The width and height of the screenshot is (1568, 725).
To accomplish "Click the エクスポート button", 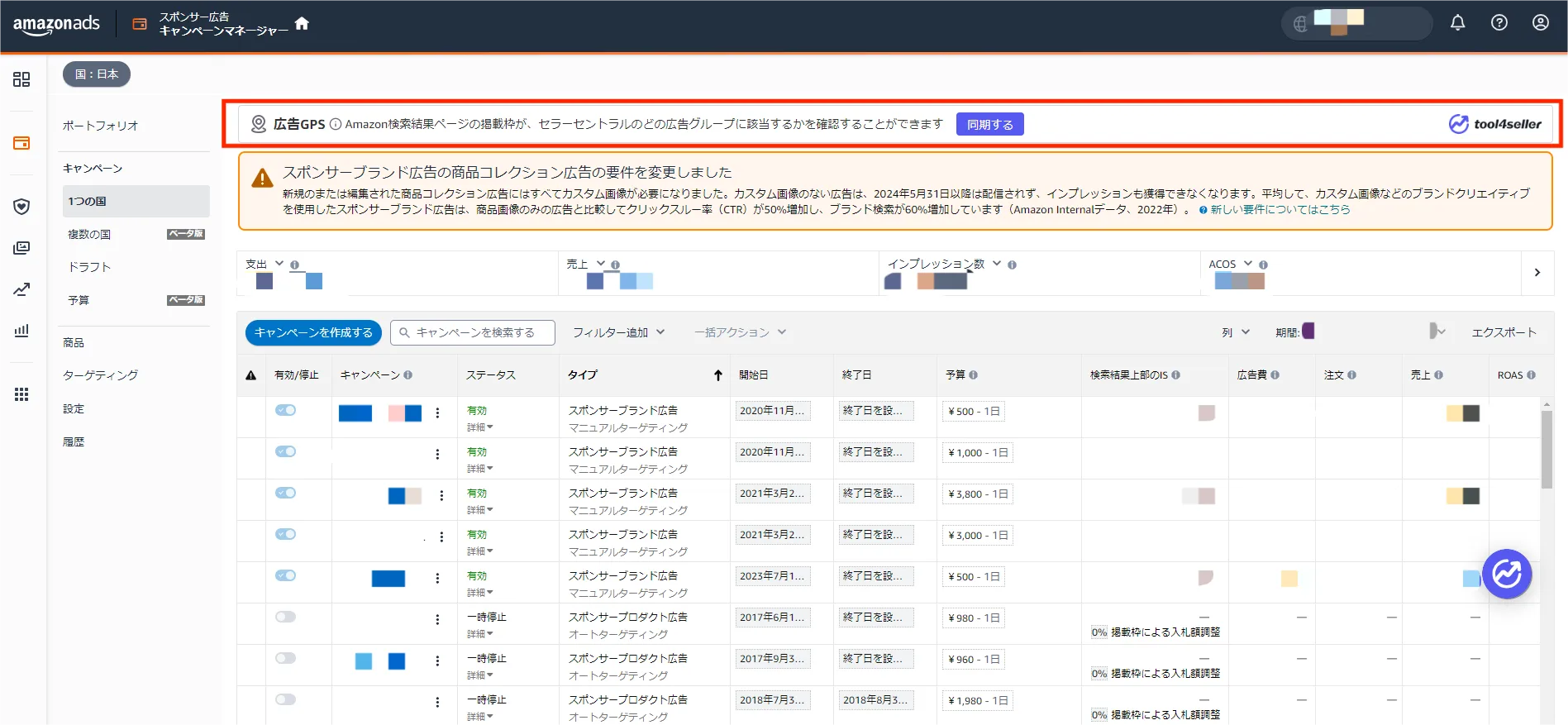I will pyautogui.click(x=1504, y=332).
